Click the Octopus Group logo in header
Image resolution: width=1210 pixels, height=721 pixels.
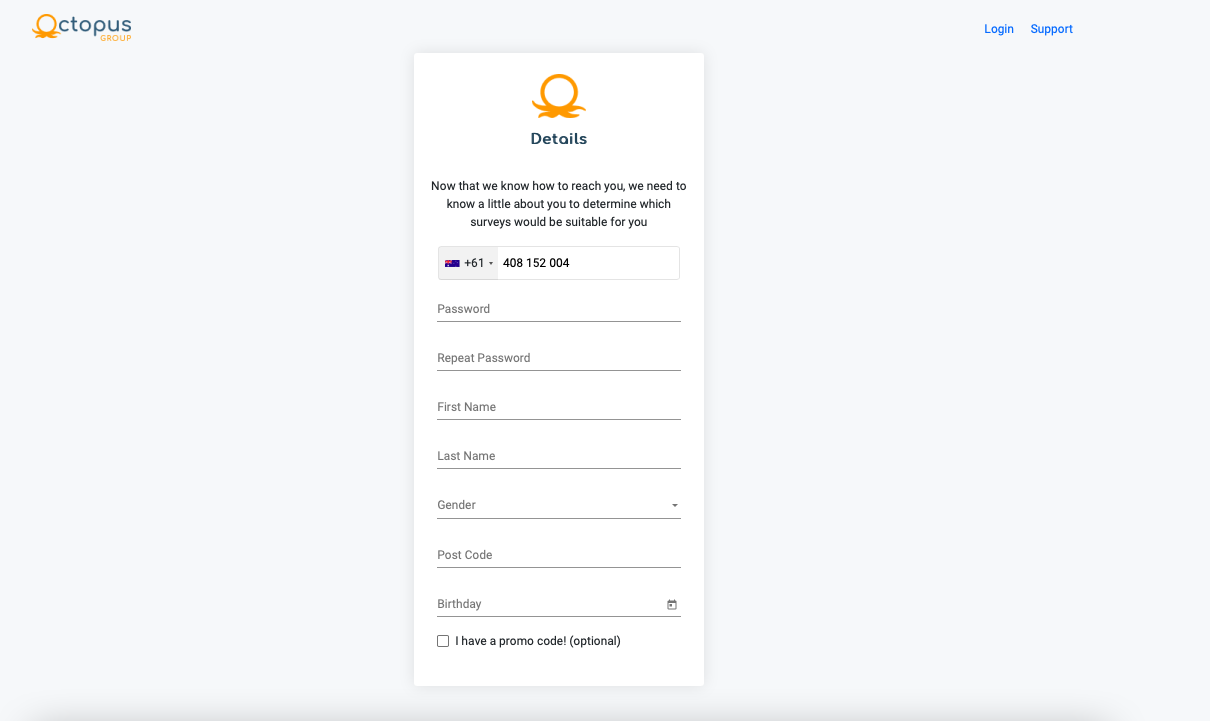click(82, 27)
